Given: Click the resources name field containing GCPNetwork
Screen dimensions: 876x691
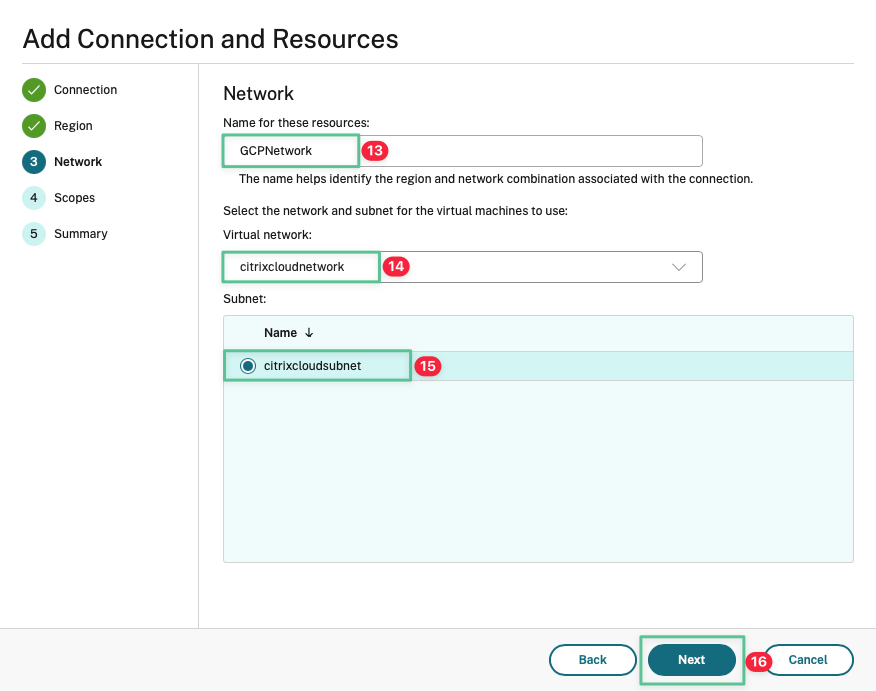Looking at the screenshot, I should pyautogui.click(x=462, y=151).
